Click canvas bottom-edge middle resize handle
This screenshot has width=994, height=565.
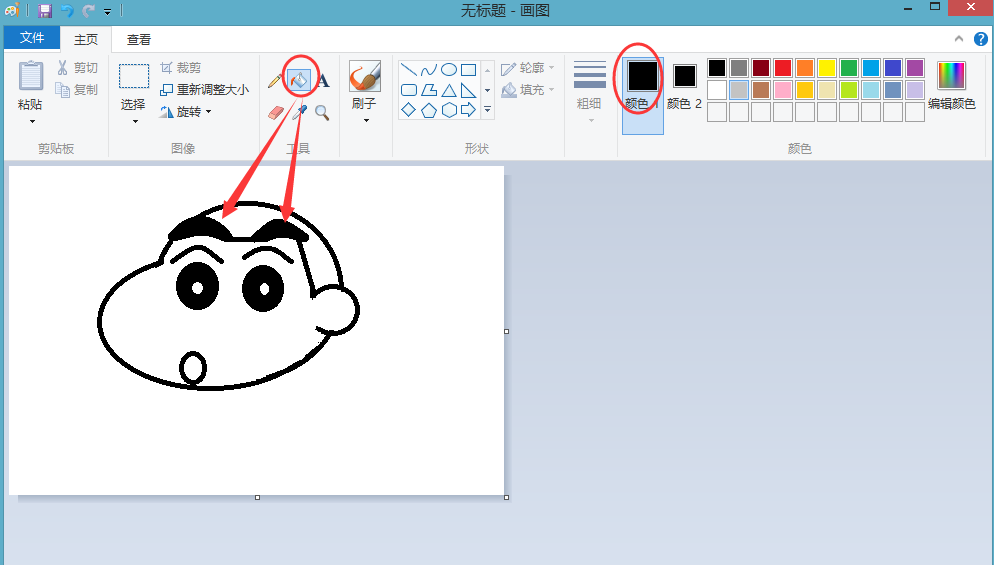point(257,497)
